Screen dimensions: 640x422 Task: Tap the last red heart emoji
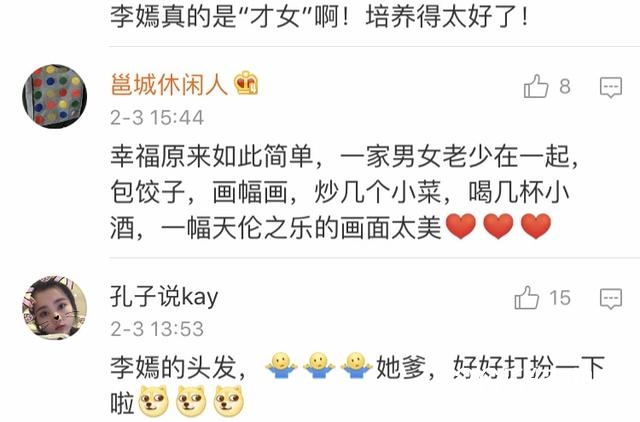pos(536,226)
